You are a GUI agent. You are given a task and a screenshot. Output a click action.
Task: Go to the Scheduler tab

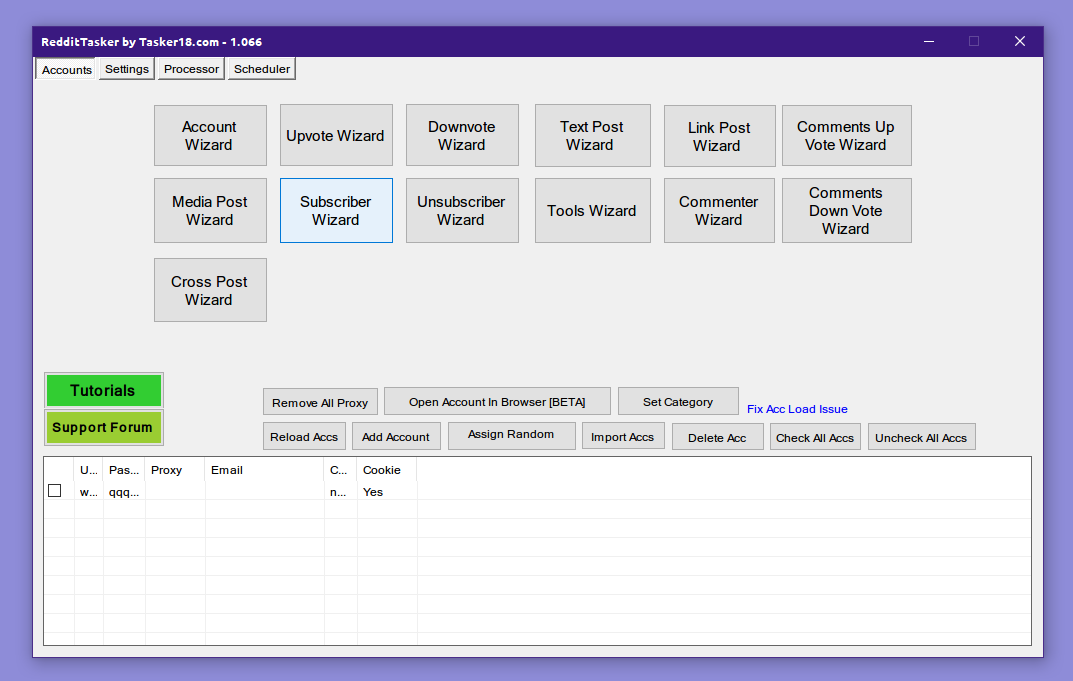coord(261,69)
